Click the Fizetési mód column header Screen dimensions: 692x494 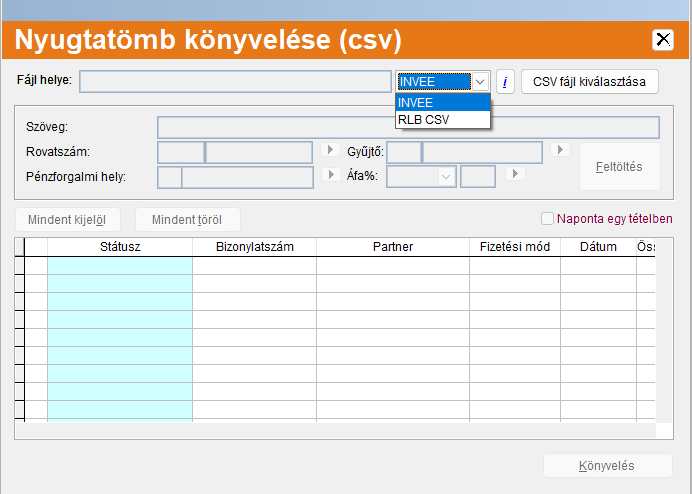[x=515, y=247]
